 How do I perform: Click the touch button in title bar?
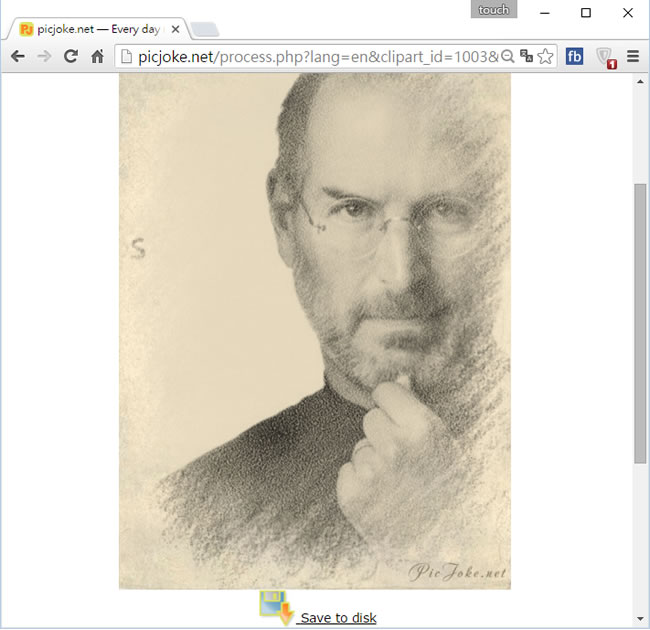coord(493,10)
